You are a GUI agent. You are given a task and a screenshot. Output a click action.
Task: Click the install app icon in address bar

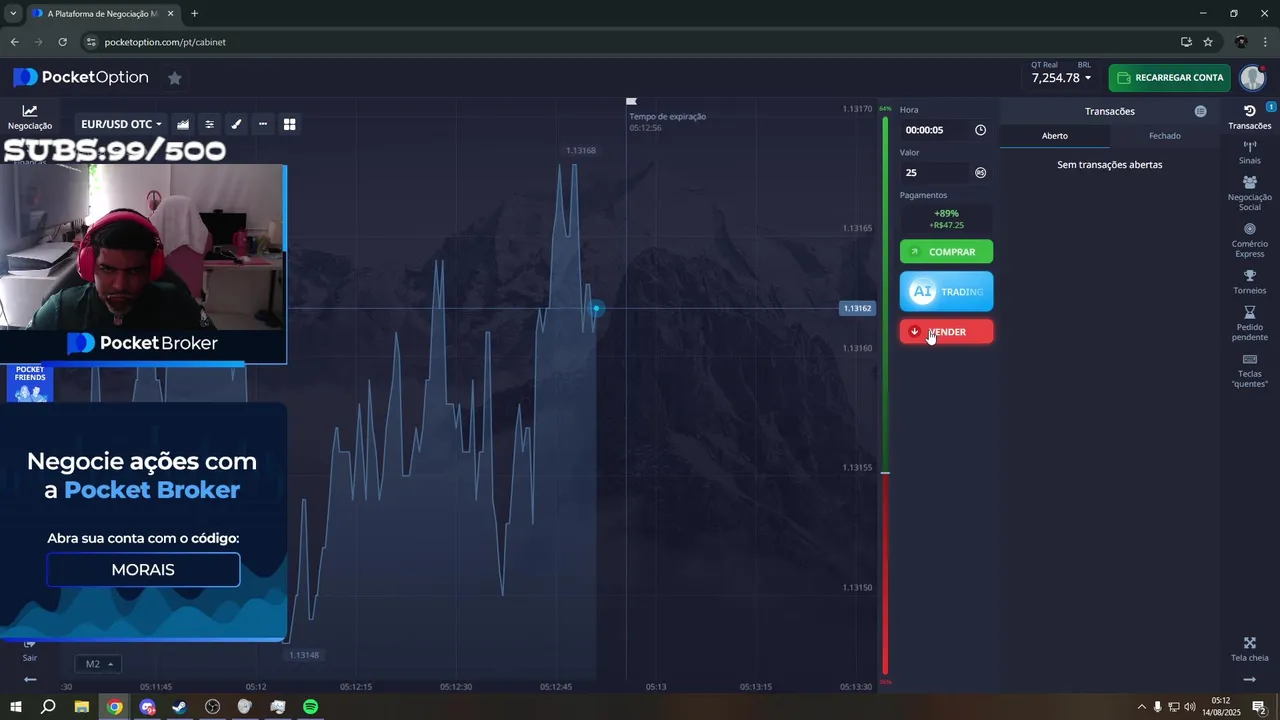pos(1186,42)
